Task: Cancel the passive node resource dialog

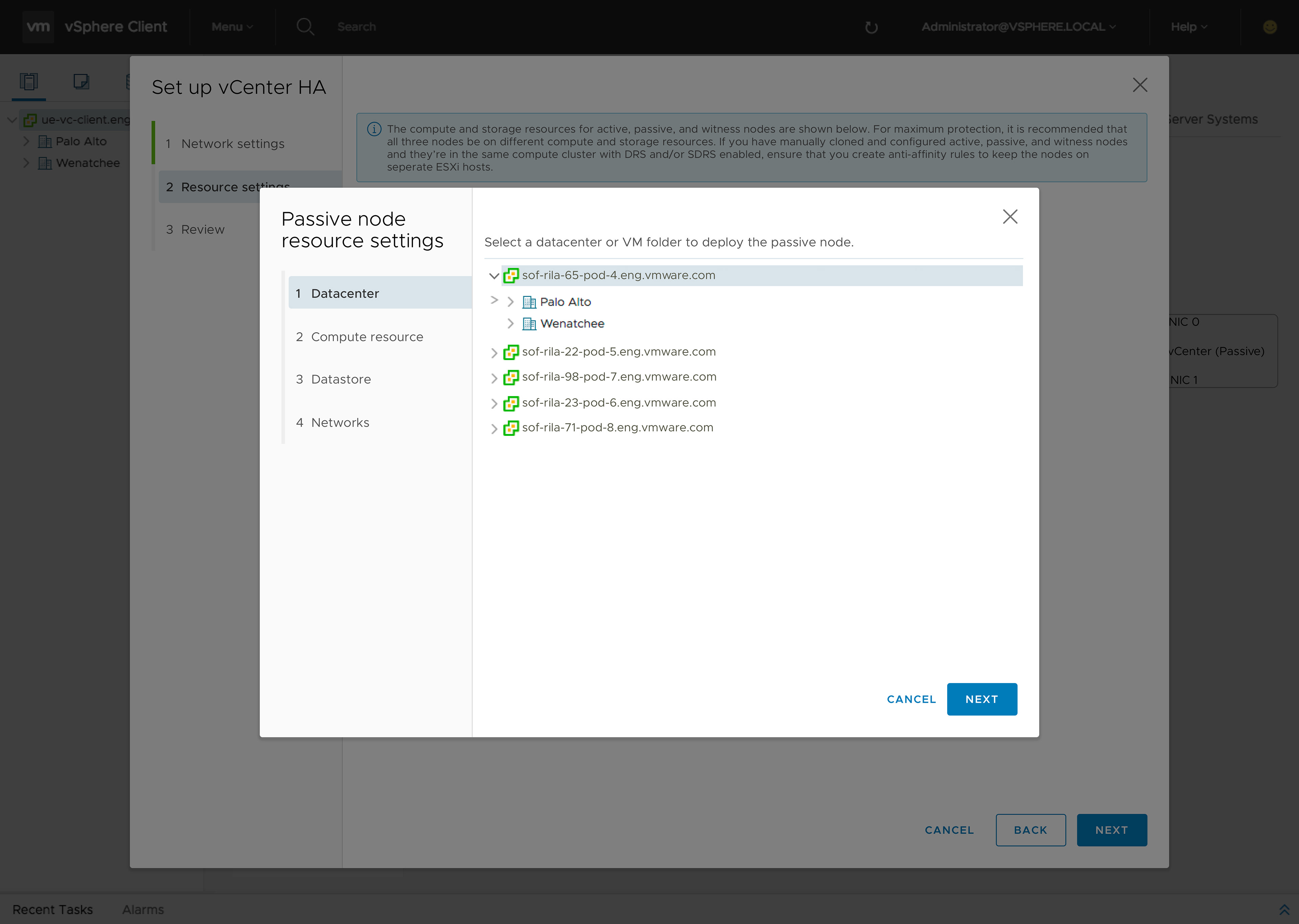Action: point(911,699)
